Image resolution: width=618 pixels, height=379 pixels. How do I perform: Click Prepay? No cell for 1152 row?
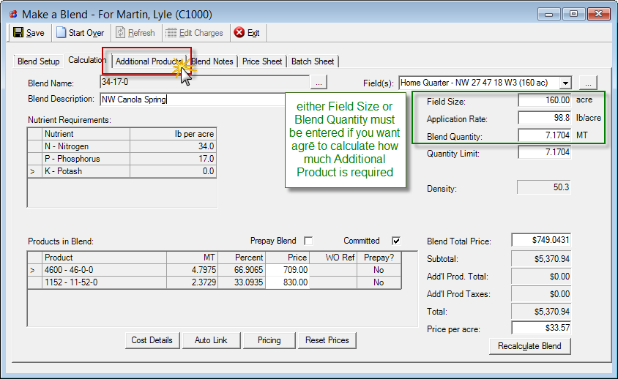(379, 282)
